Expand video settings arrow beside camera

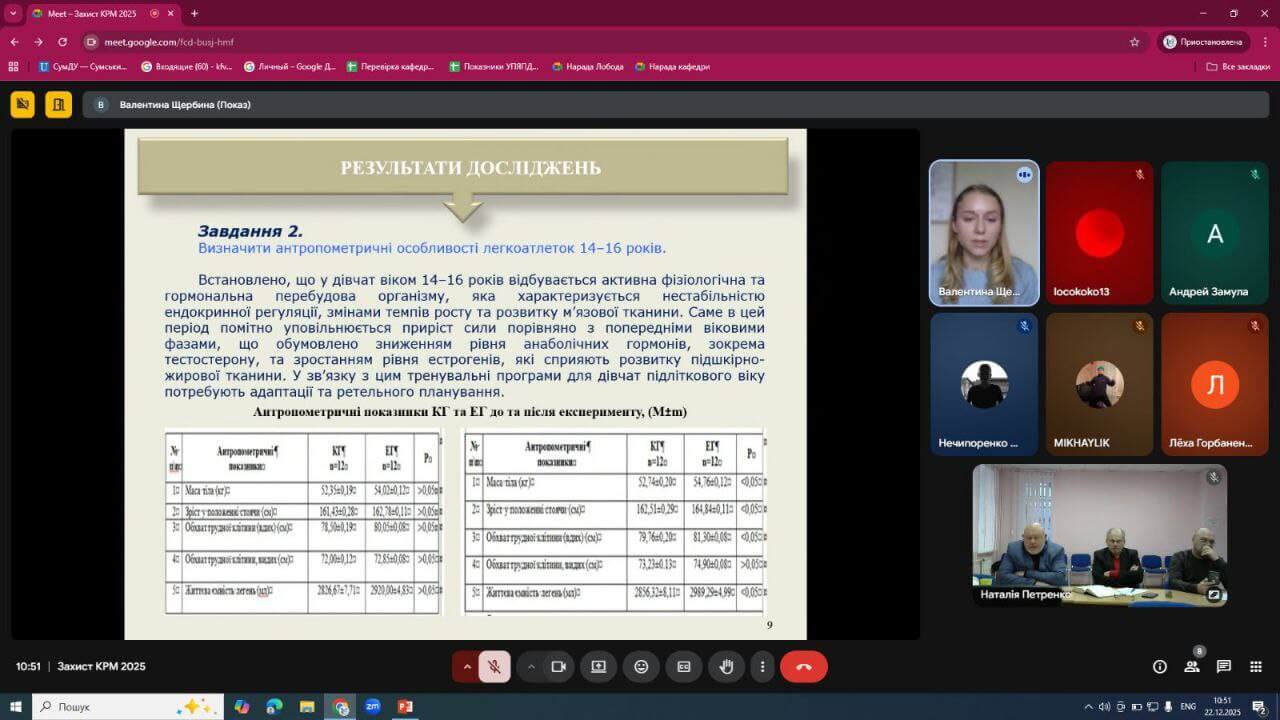click(x=531, y=667)
